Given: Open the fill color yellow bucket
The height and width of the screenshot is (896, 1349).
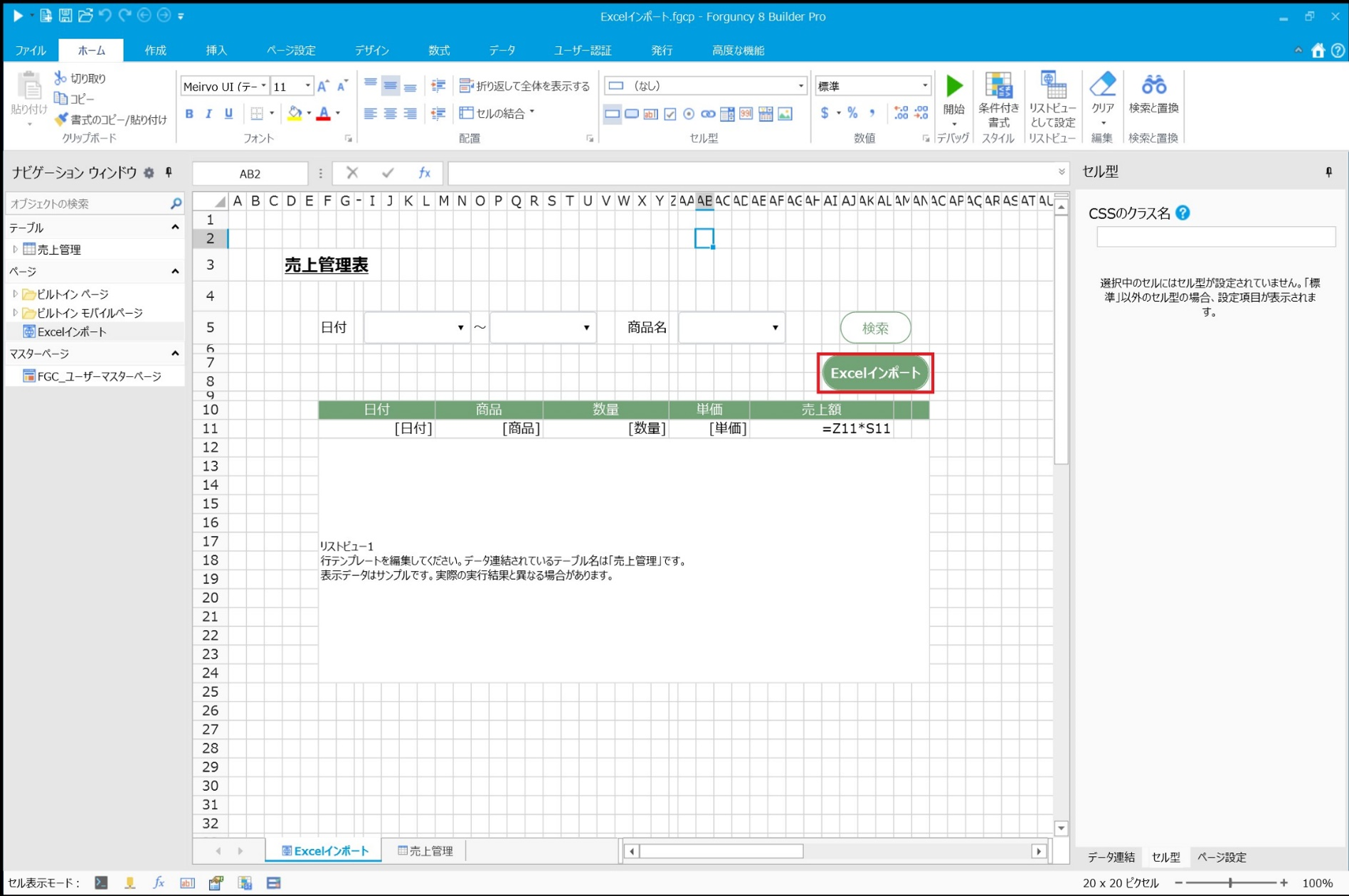Looking at the screenshot, I should tap(295, 114).
